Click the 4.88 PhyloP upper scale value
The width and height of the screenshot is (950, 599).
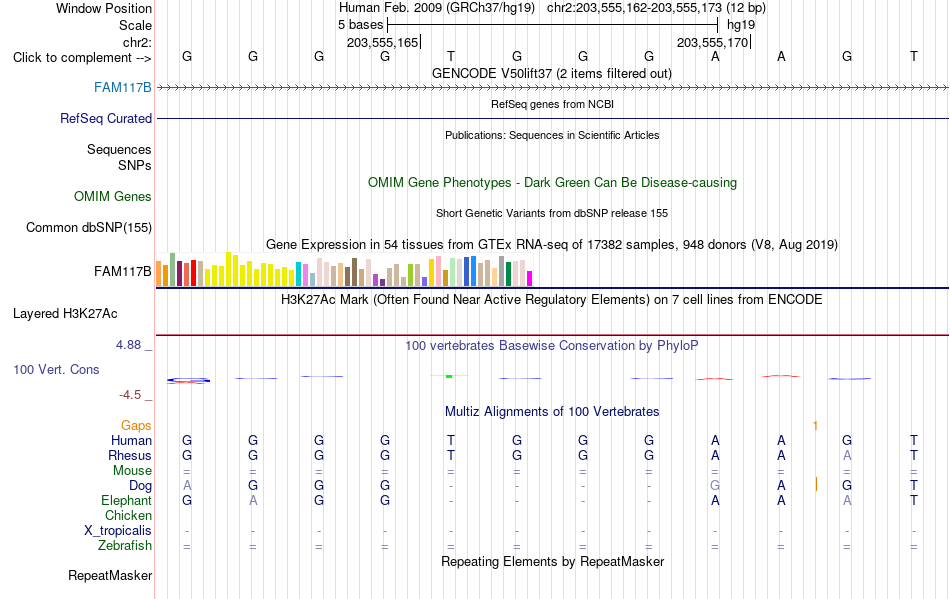pyautogui.click(x=128, y=345)
